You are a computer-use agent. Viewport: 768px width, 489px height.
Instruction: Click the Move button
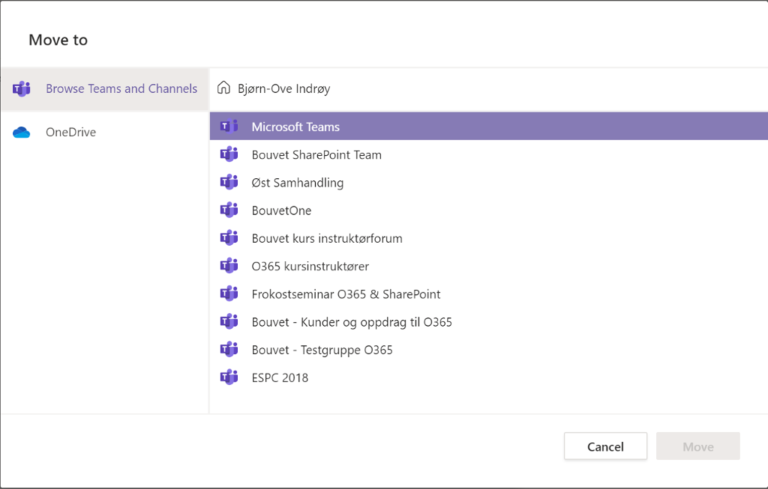[x=698, y=446]
